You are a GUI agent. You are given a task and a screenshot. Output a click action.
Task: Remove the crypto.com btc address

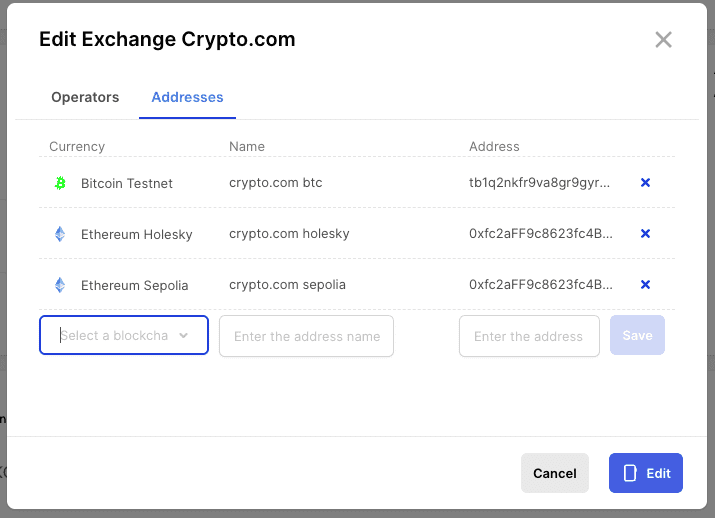coord(645,183)
